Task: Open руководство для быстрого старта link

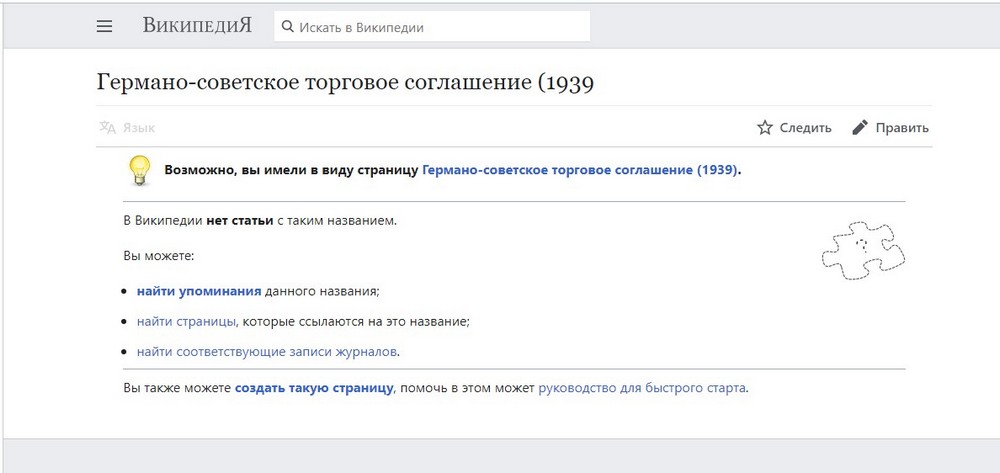Action: [x=642, y=388]
